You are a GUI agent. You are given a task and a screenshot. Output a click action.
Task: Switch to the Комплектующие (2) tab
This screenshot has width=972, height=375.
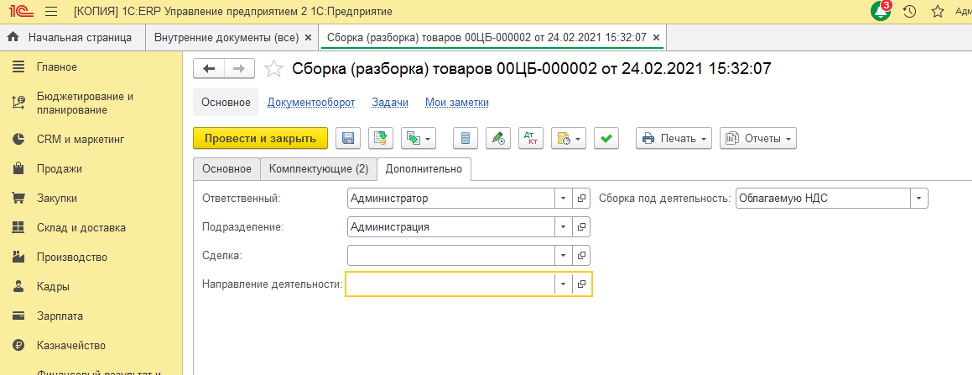tap(319, 169)
